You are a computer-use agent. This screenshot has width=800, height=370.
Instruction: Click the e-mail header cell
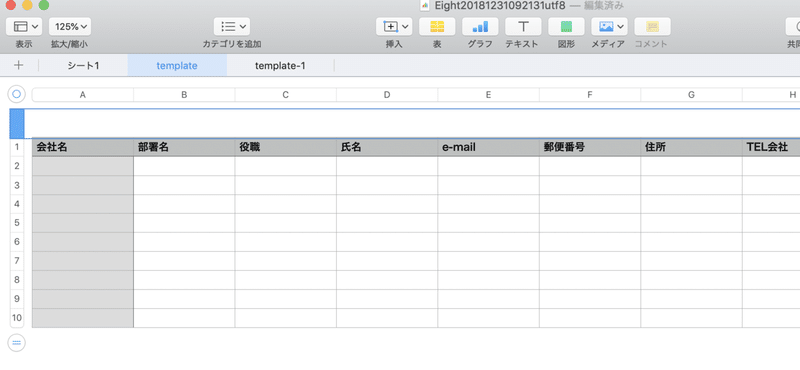pyautogui.click(x=488, y=147)
